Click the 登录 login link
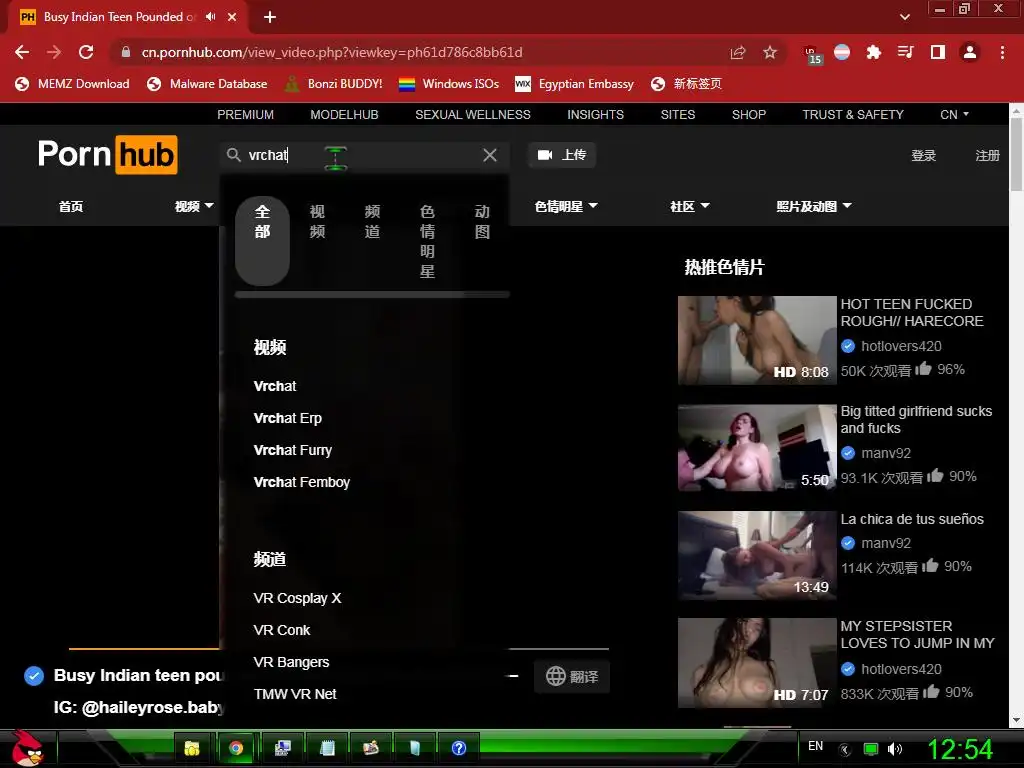This screenshot has width=1024, height=768. [923, 155]
